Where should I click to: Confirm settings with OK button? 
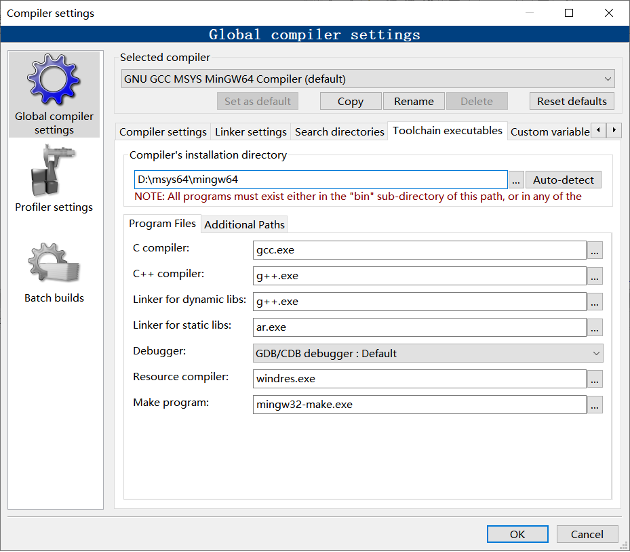518,534
